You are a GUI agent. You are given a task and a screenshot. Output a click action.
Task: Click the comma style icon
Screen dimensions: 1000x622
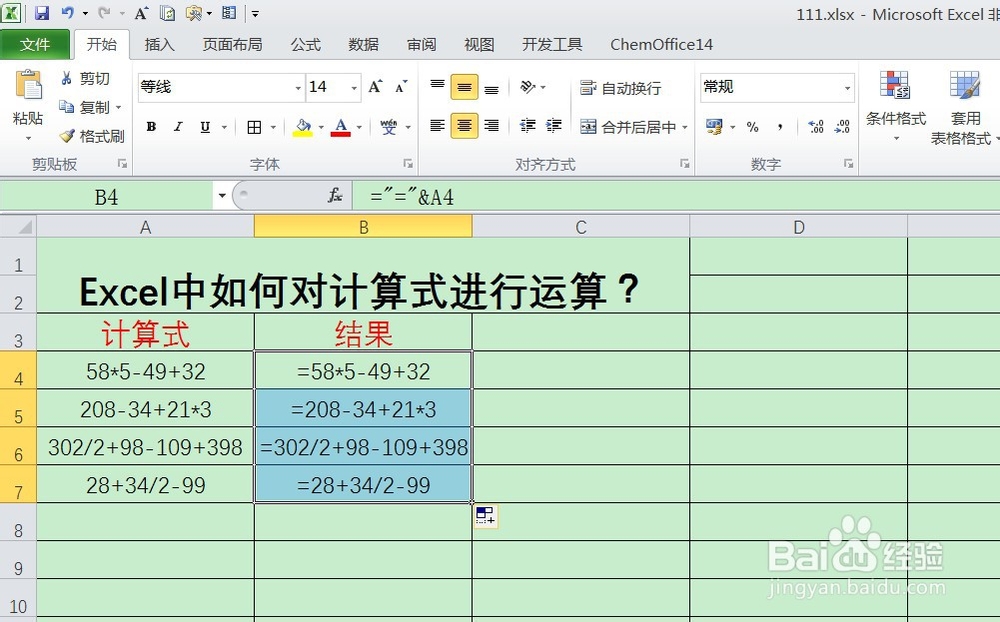pos(780,127)
